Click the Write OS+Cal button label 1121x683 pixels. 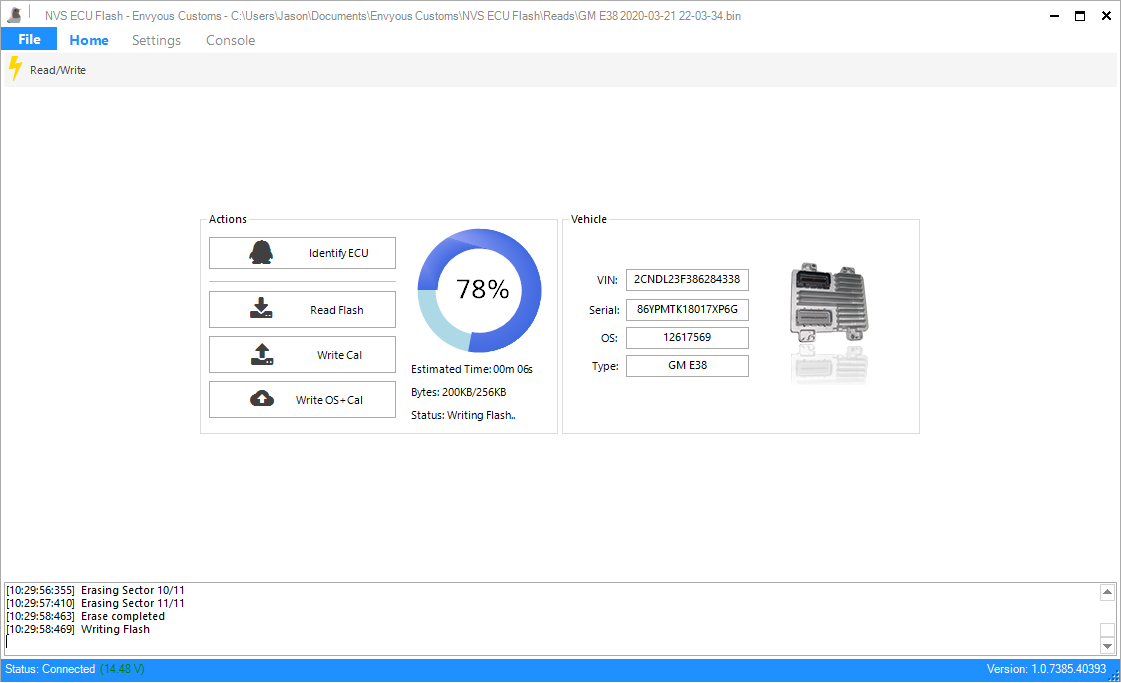[330, 400]
